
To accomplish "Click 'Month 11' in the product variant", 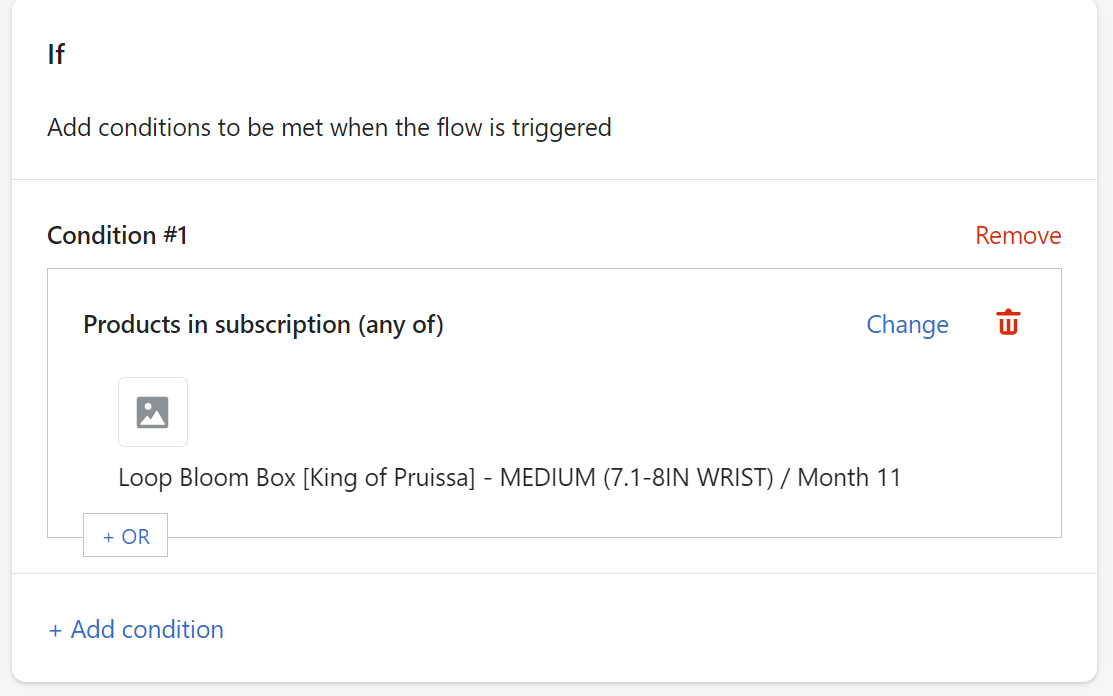I will coord(849,478).
